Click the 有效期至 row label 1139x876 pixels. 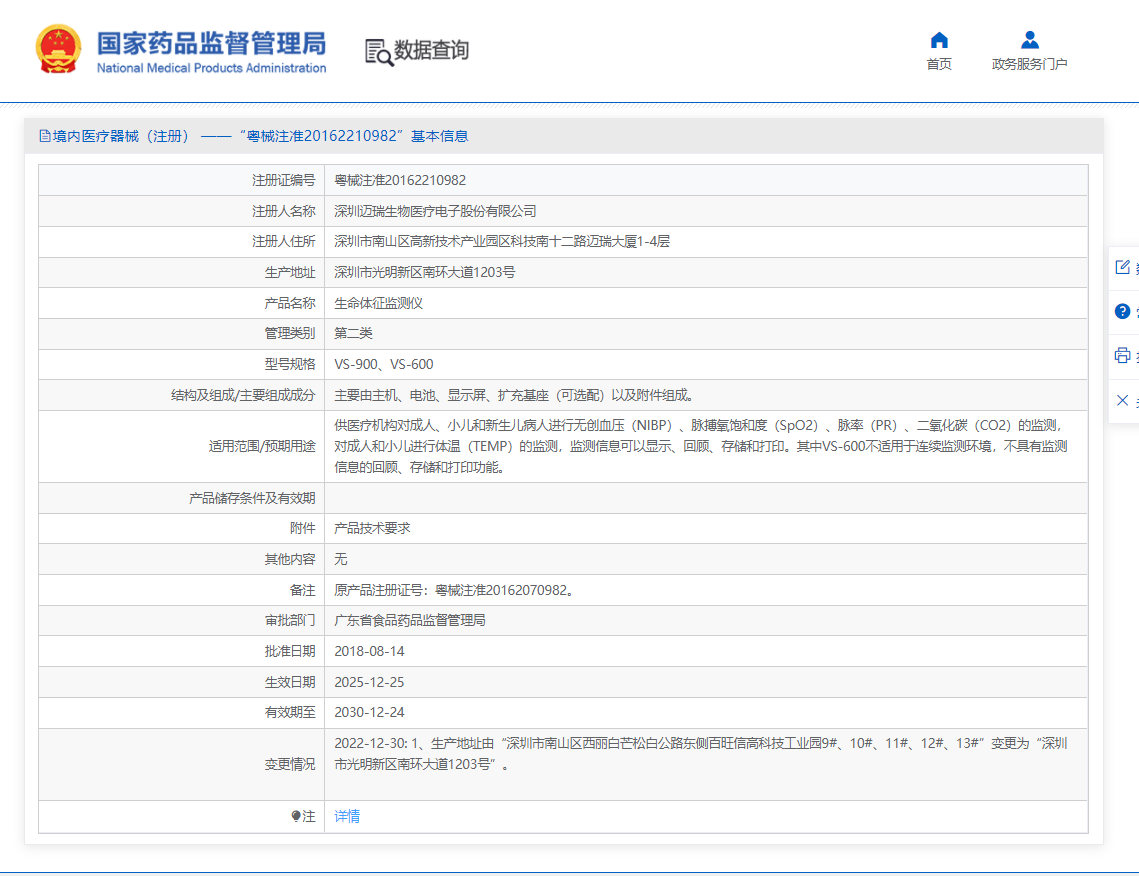(290, 713)
